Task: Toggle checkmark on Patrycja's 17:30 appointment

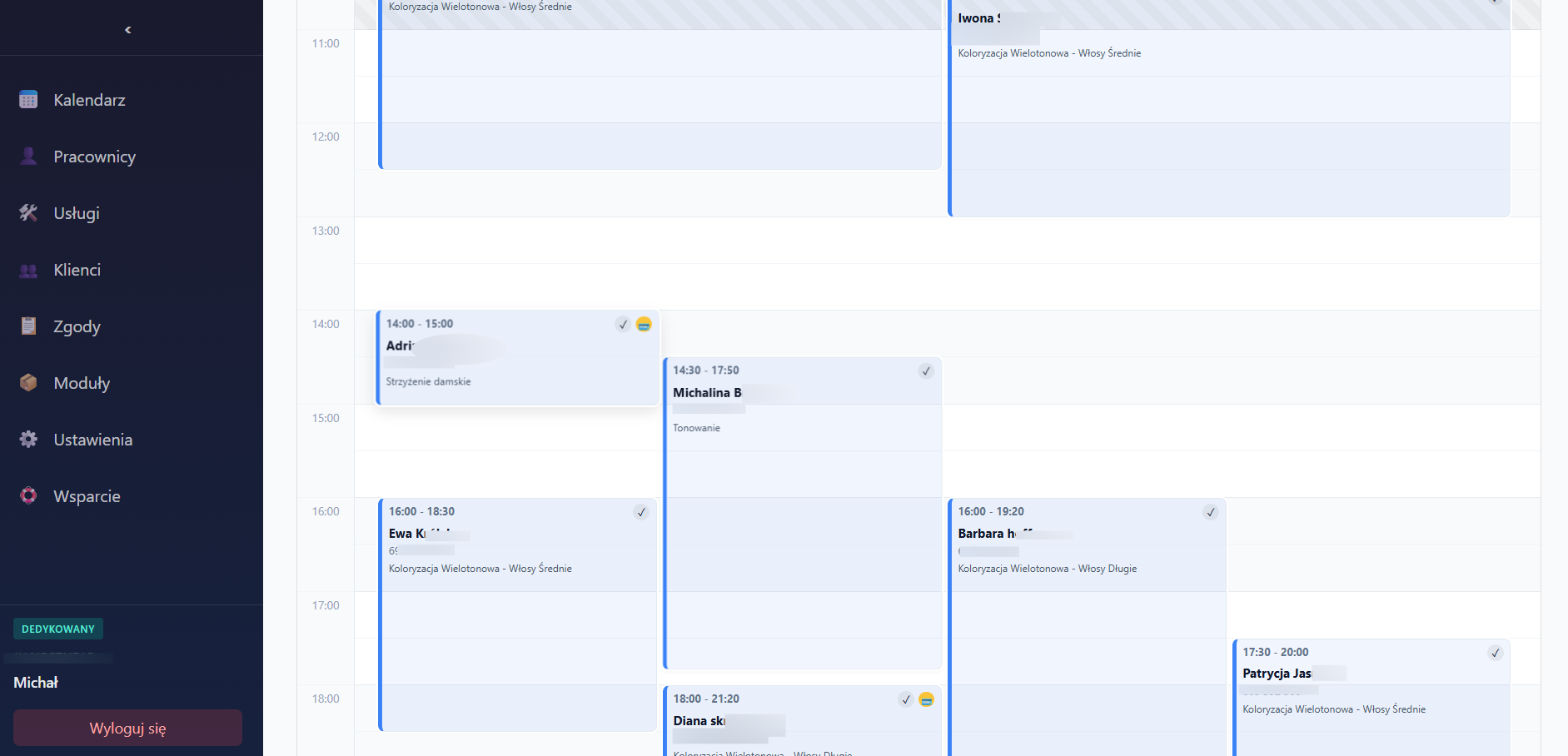Action: [x=1496, y=653]
